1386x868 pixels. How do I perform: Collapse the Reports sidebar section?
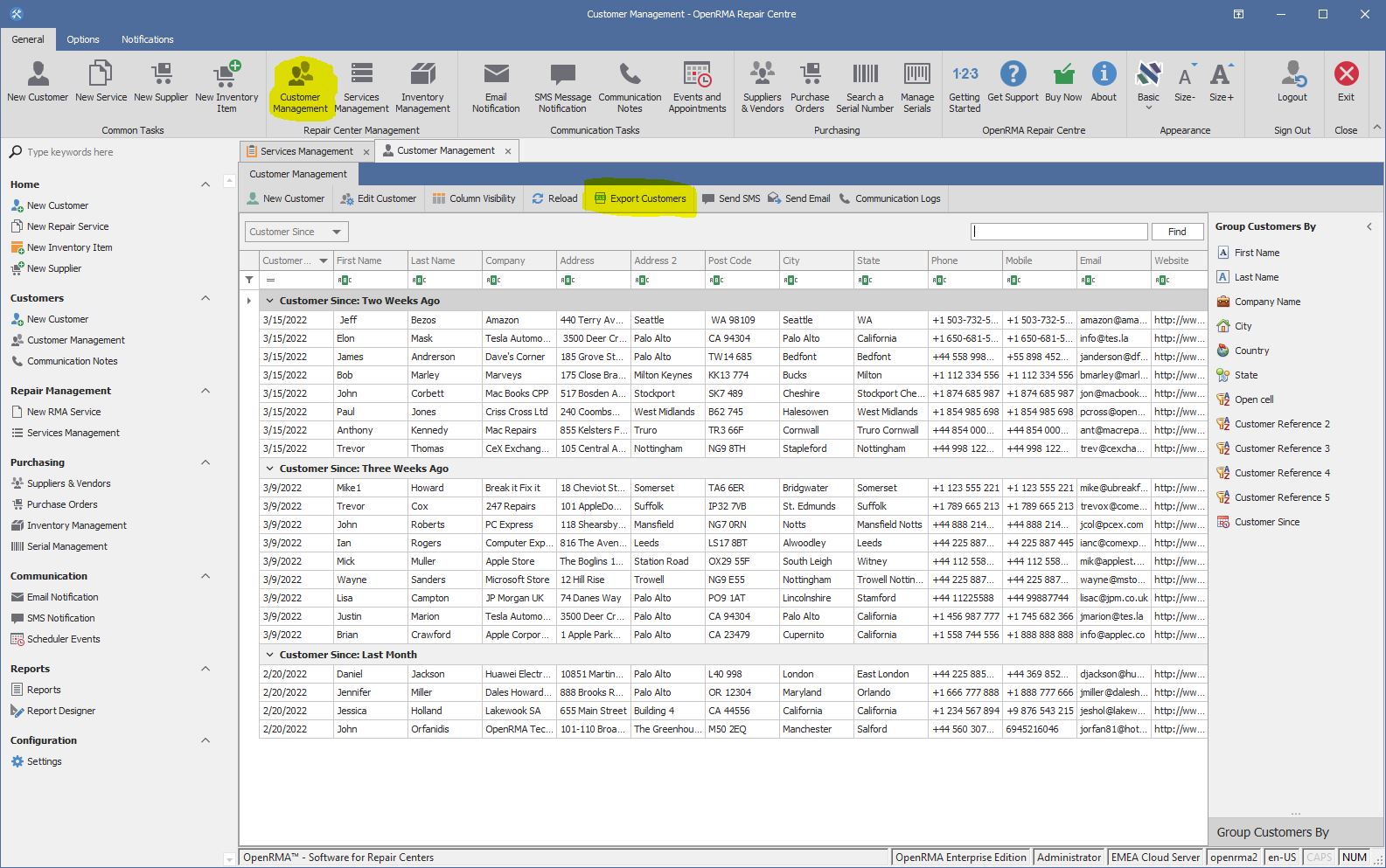(205, 669)
